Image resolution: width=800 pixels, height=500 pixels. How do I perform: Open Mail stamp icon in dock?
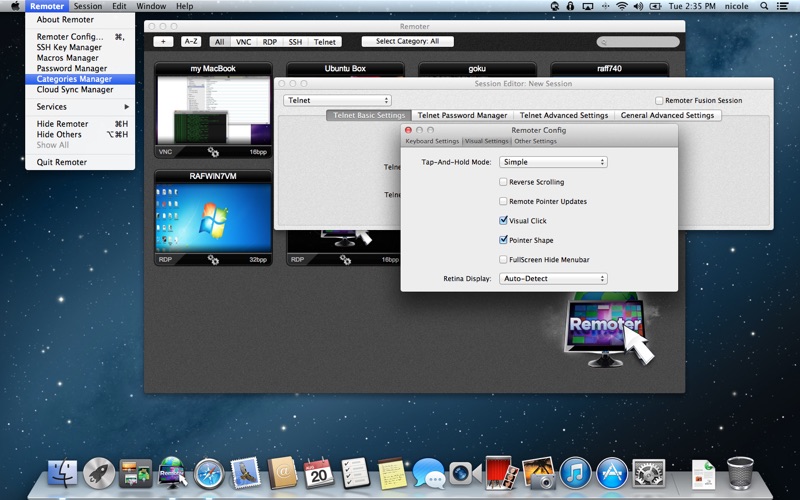tap(245, 472)
